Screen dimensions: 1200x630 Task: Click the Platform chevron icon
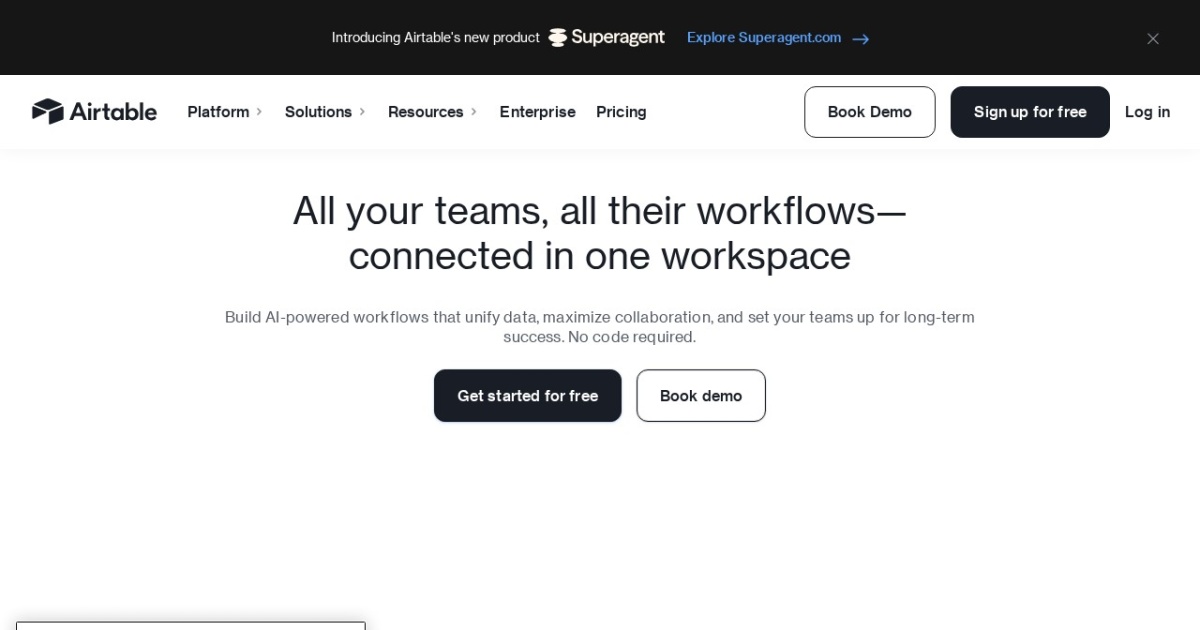259,112
